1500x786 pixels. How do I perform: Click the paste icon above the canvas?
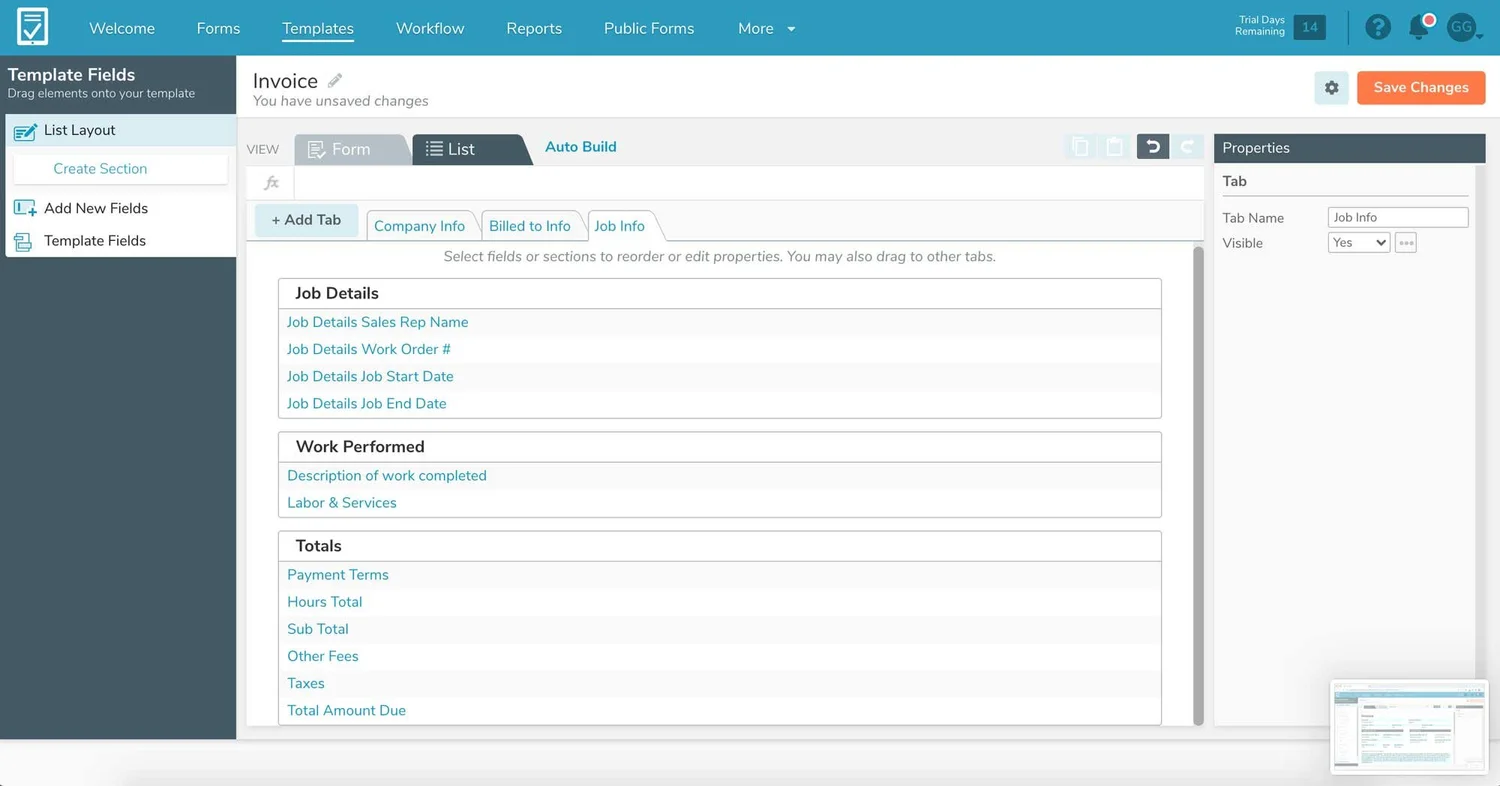[x=1114, y=146]
